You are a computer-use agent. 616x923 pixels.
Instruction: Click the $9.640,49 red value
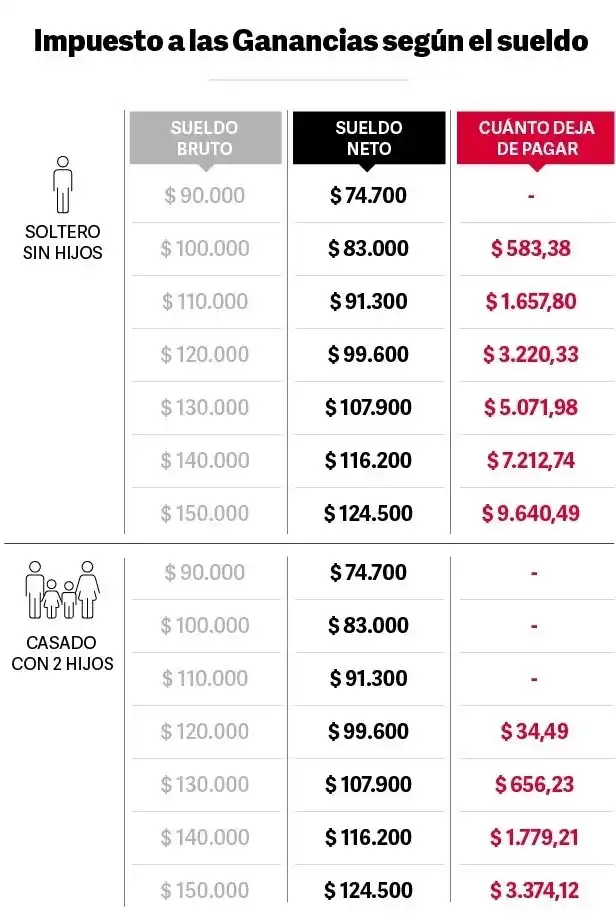pyautogui.click(x=530, y=513)
